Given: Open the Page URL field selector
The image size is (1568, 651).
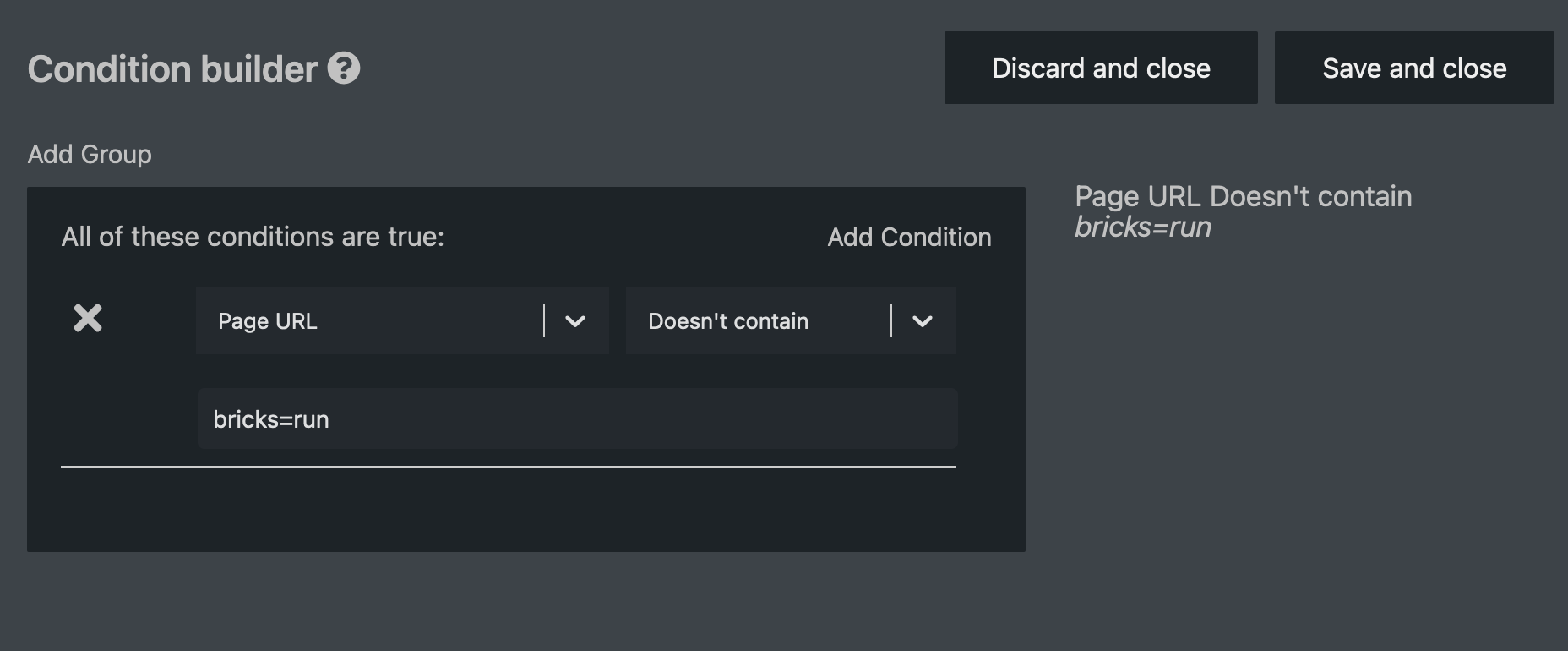Looking at the screenshot, I should pos(402,320).
